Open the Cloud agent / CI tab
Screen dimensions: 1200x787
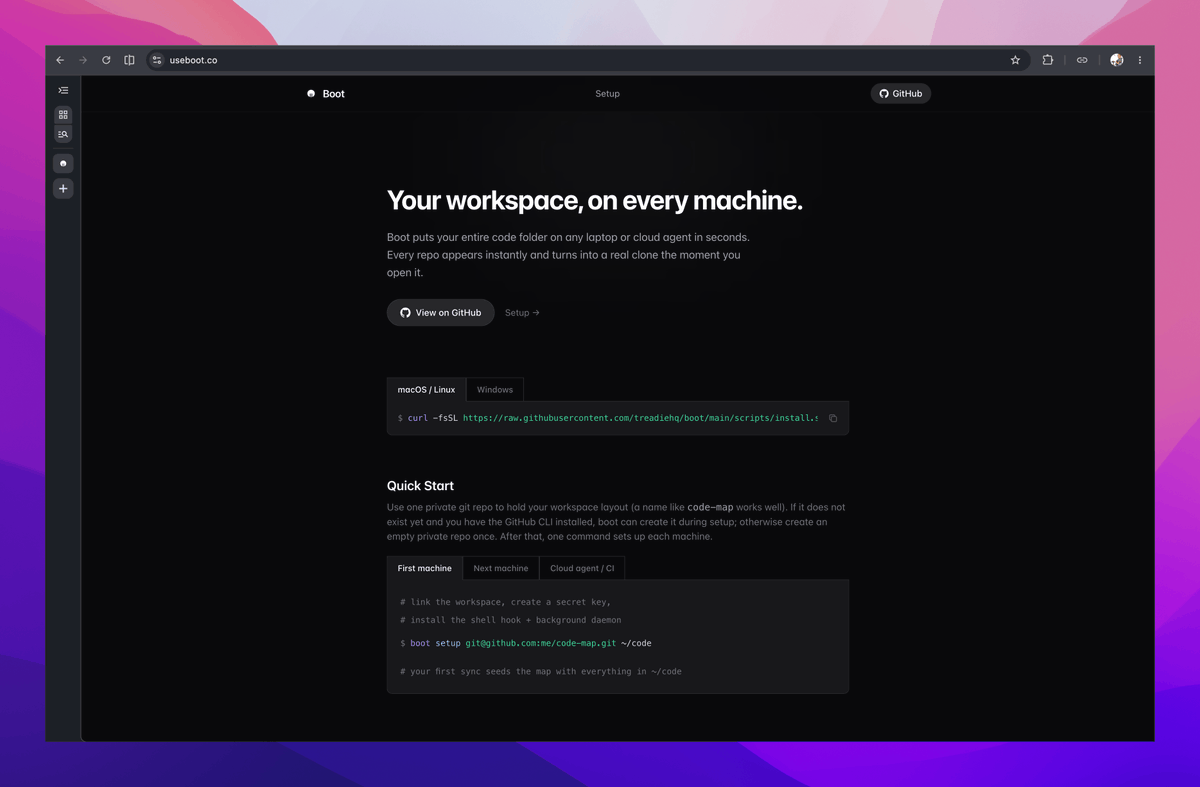tap(582, 568)
